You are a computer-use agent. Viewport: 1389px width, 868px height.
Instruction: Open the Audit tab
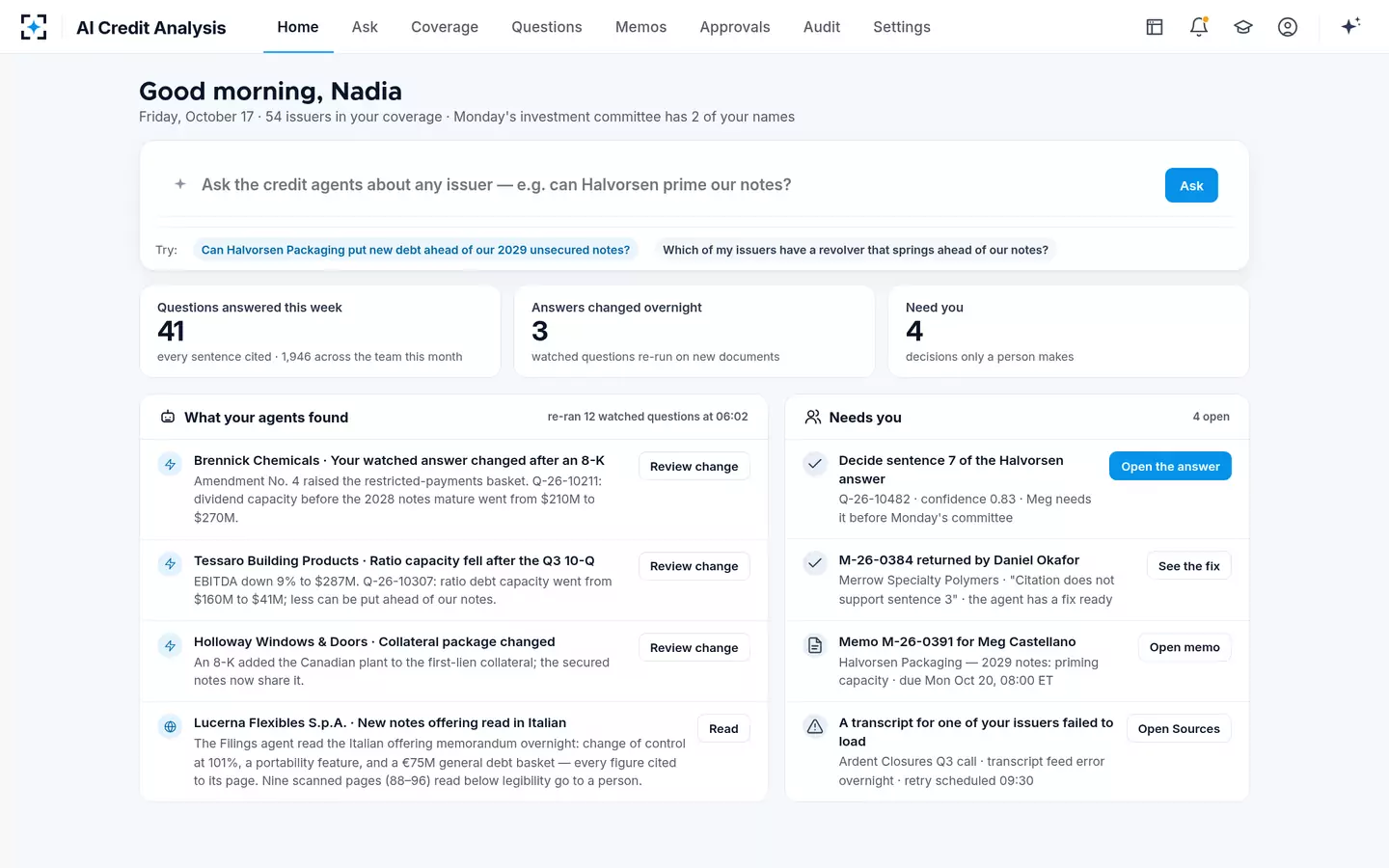822,27
